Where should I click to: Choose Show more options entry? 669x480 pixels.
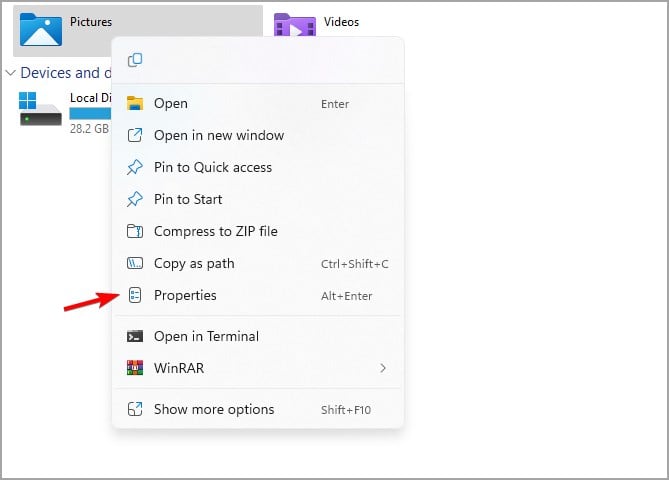point(214,409)
